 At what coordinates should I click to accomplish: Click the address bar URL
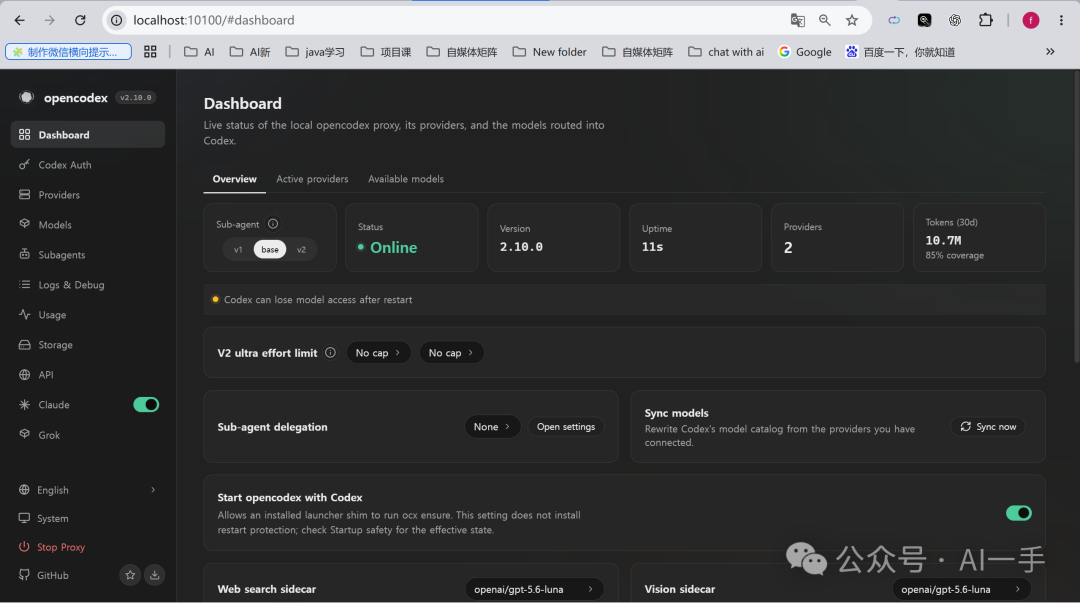214,20
